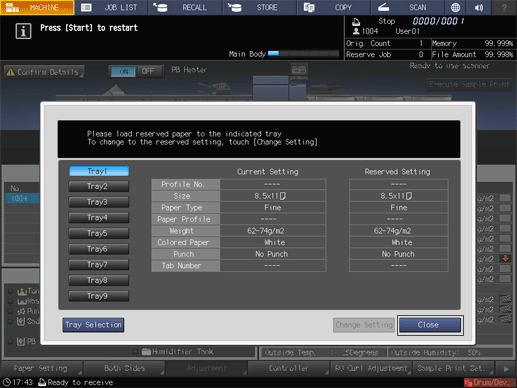Click the information icon beside Press Start message
Viewport: 517px width, 388px height.
coord(23,31)
